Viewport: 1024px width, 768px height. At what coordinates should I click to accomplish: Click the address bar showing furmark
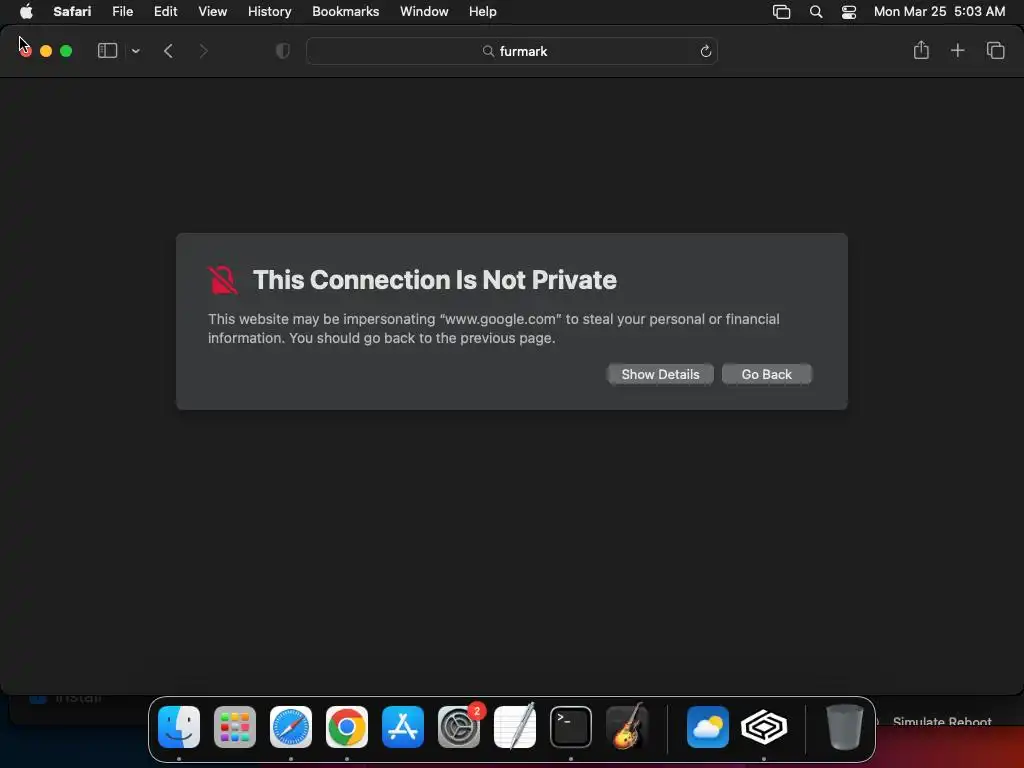click(511, 51)
